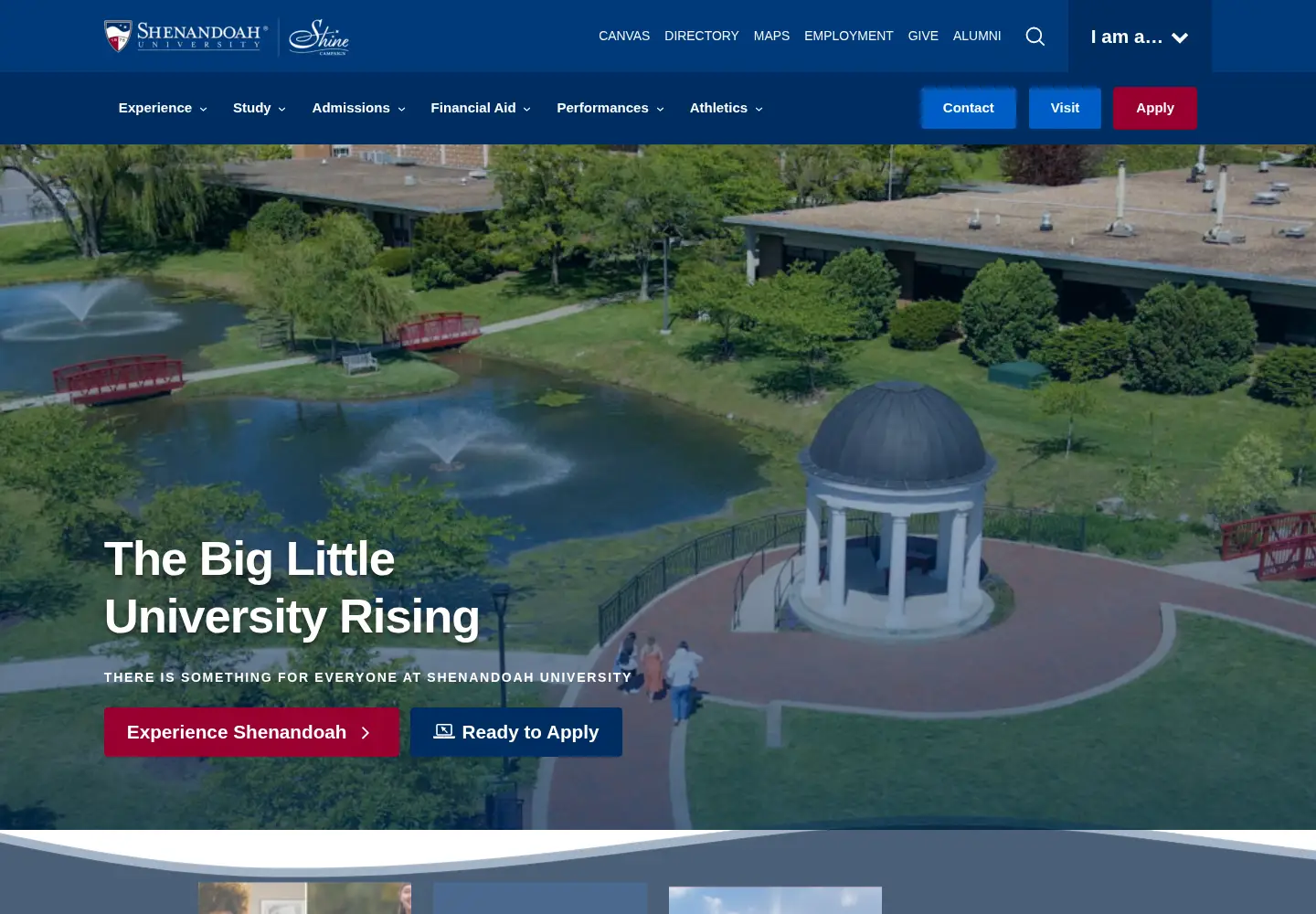Image resolution: width=1316 pixels, height=914 pixels.
Task: Open the search magnifier icon
Action: tap(1035, 37)
